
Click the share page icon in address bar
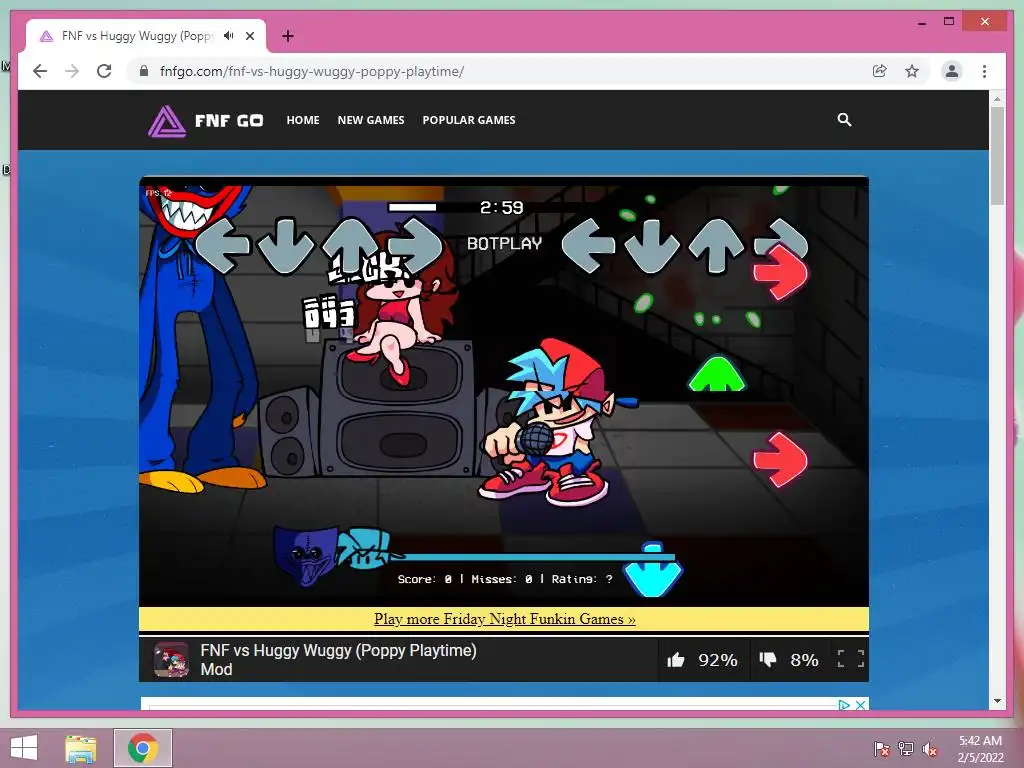pos(880,71)
